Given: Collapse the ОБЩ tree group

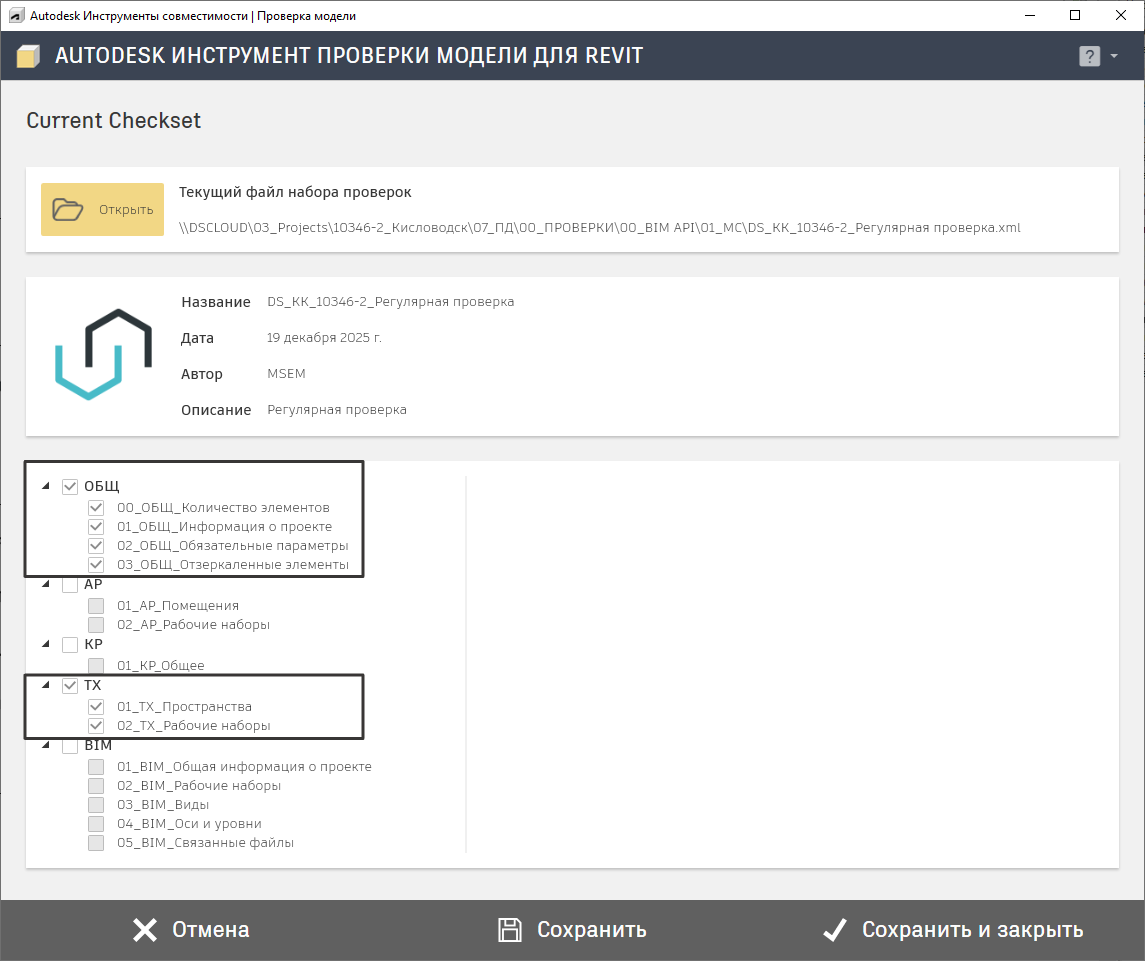Looking at the screenshot, I should point(45,487).
